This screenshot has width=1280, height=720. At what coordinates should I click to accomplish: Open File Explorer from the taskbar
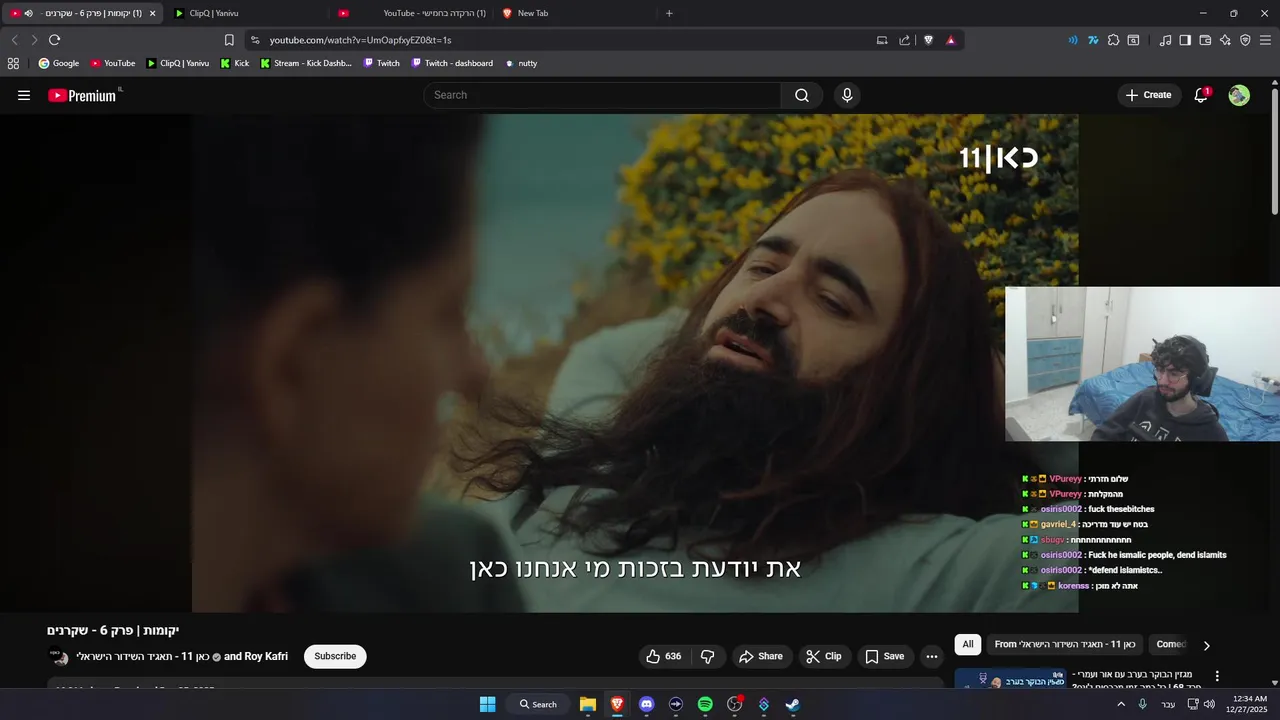[588, 704]
